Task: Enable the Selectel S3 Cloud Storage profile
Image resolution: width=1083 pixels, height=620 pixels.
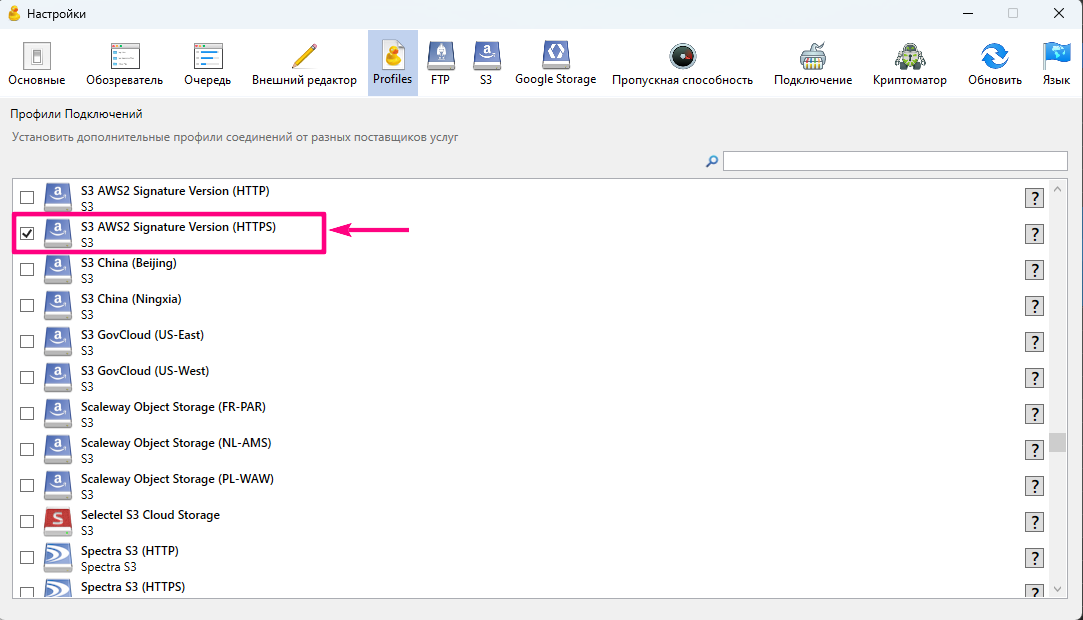Action: coord(27,521)
